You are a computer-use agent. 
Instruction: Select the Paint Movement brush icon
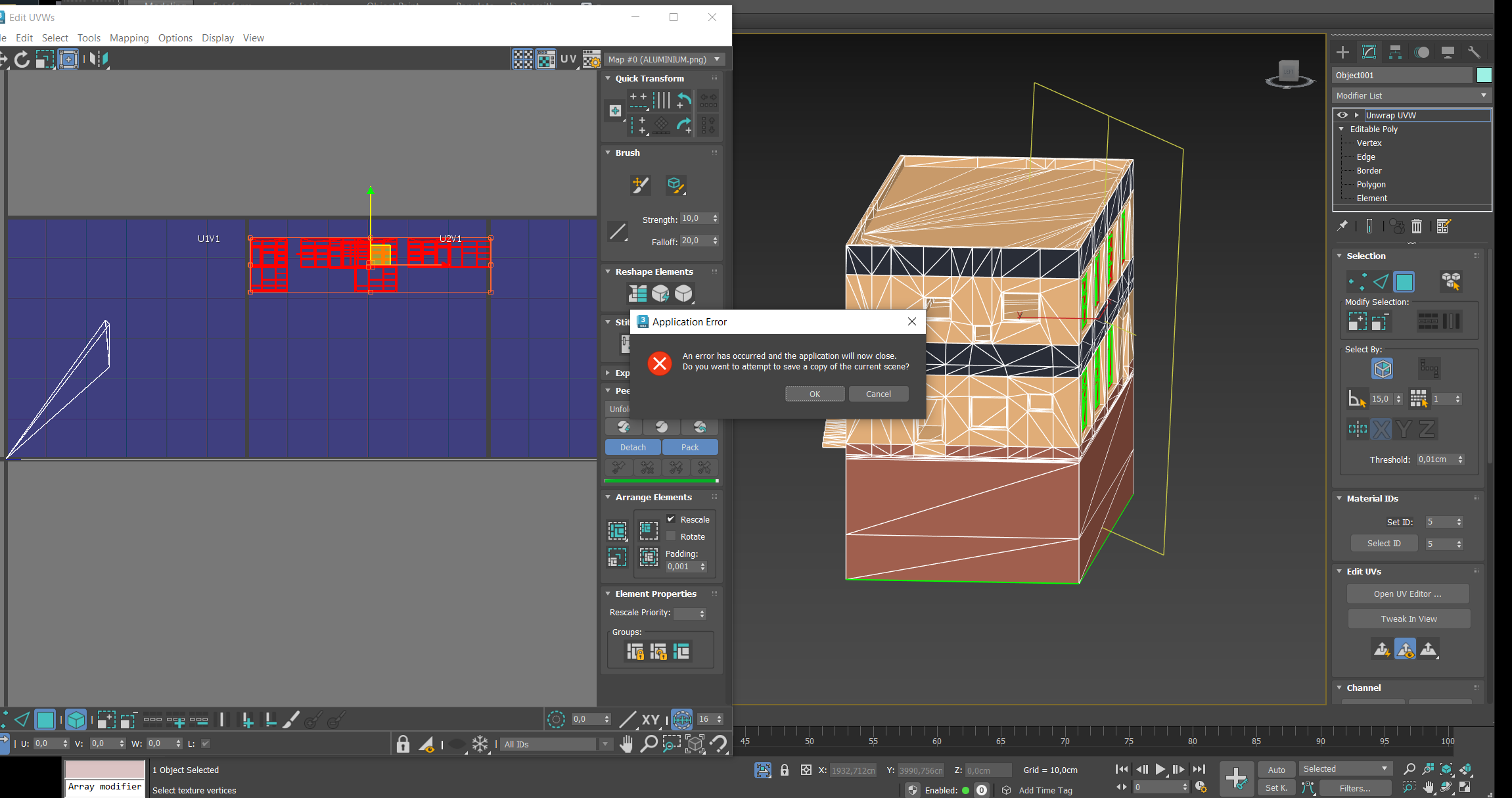click(640, 185)
